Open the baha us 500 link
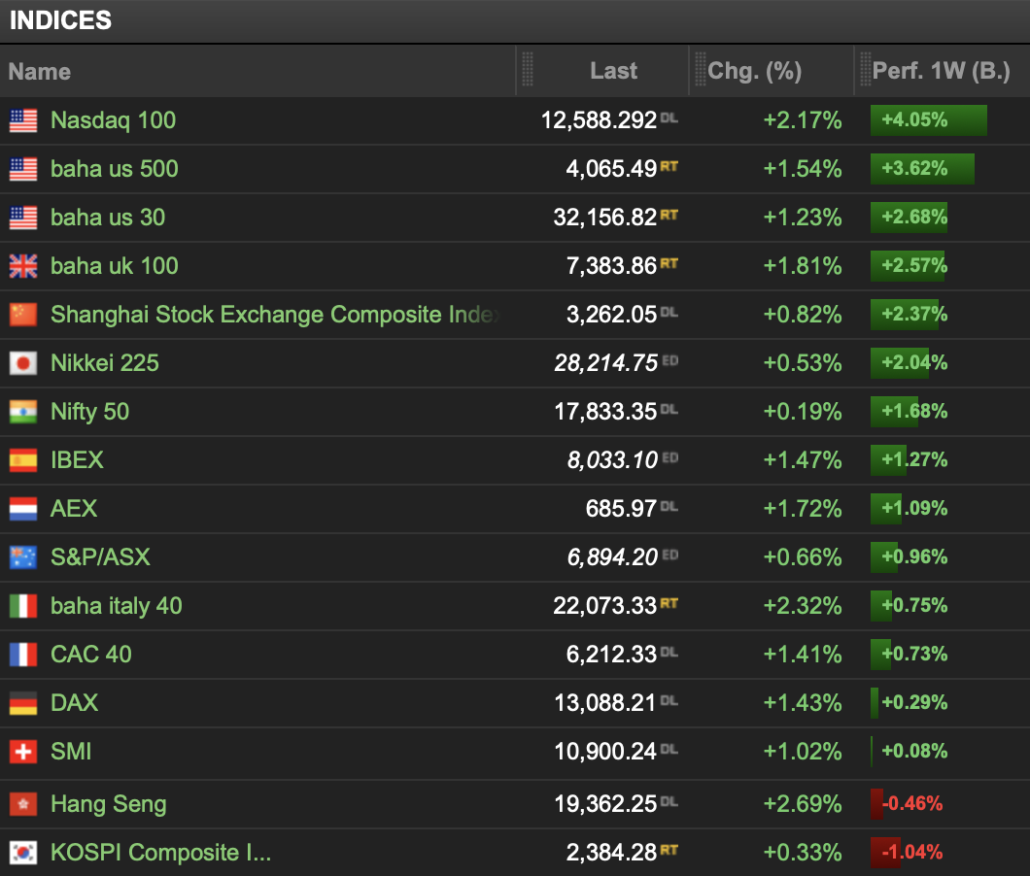The width and height of the screenshot is (1030, 876). tap(114, 169)
